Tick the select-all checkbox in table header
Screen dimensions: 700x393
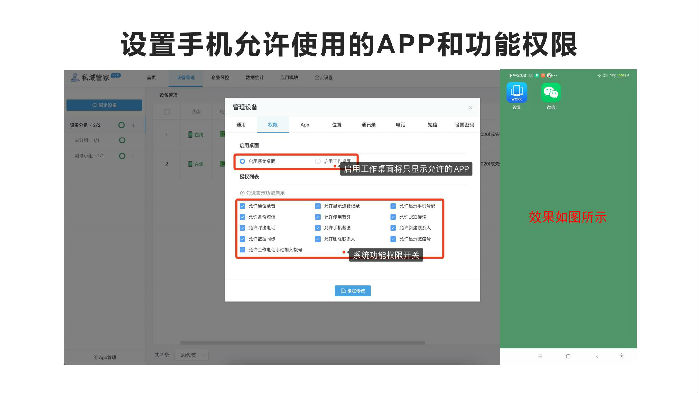click(x=167, y=112)
